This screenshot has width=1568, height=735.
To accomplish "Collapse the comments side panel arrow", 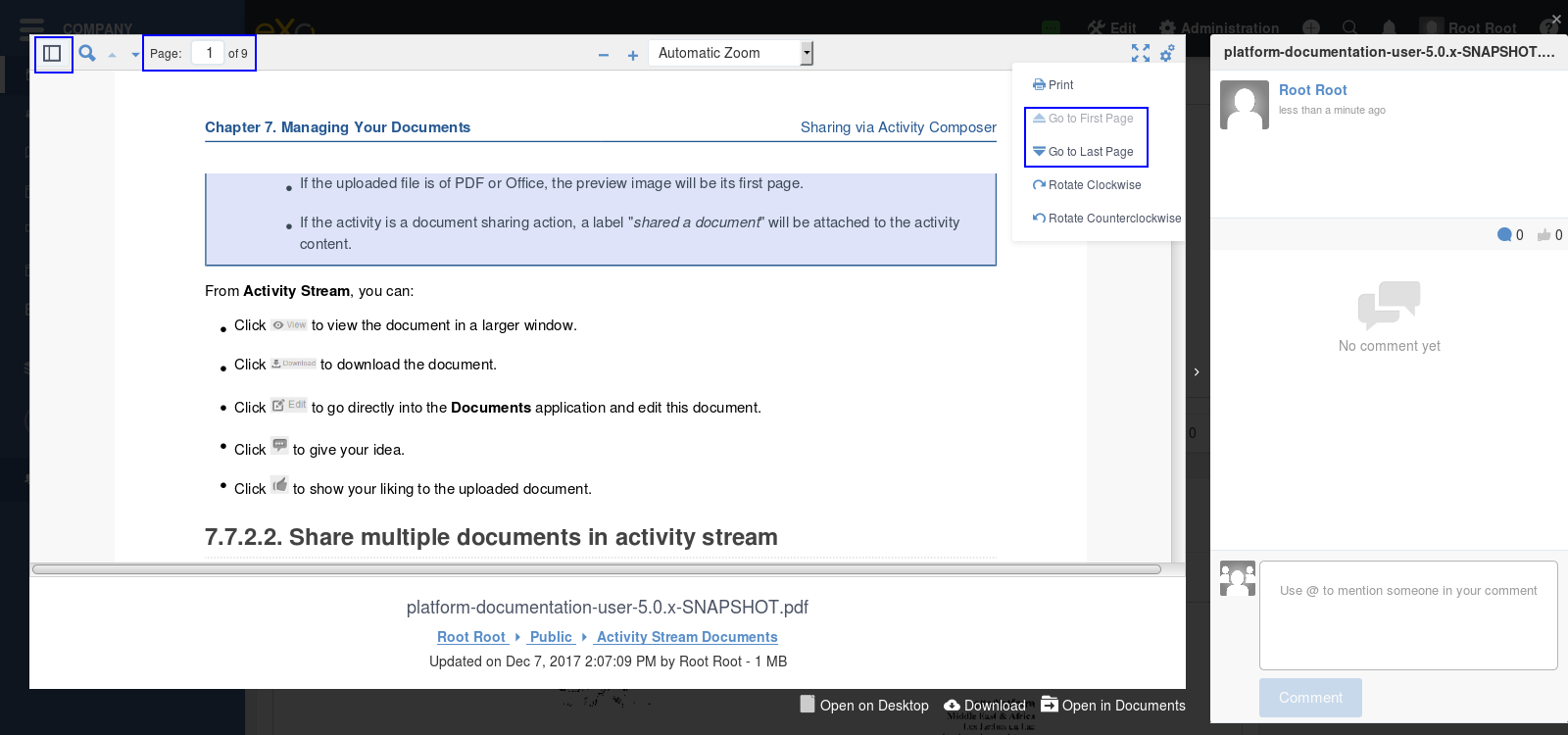I will (1197, 372).
